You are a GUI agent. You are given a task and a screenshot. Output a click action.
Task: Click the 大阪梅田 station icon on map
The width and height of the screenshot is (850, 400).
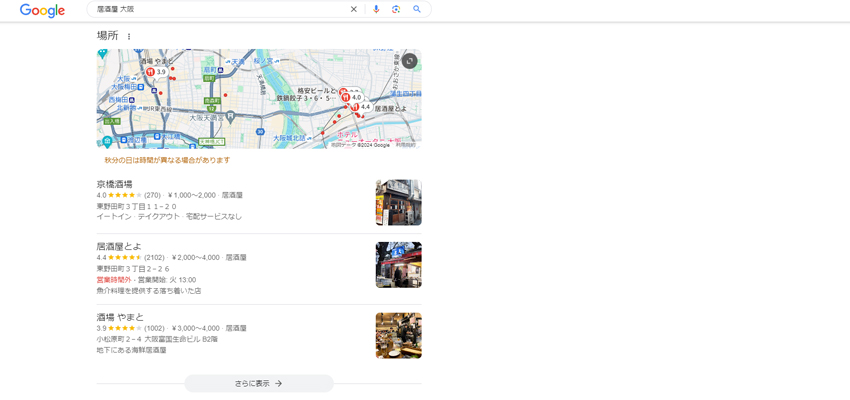point(140,86)
